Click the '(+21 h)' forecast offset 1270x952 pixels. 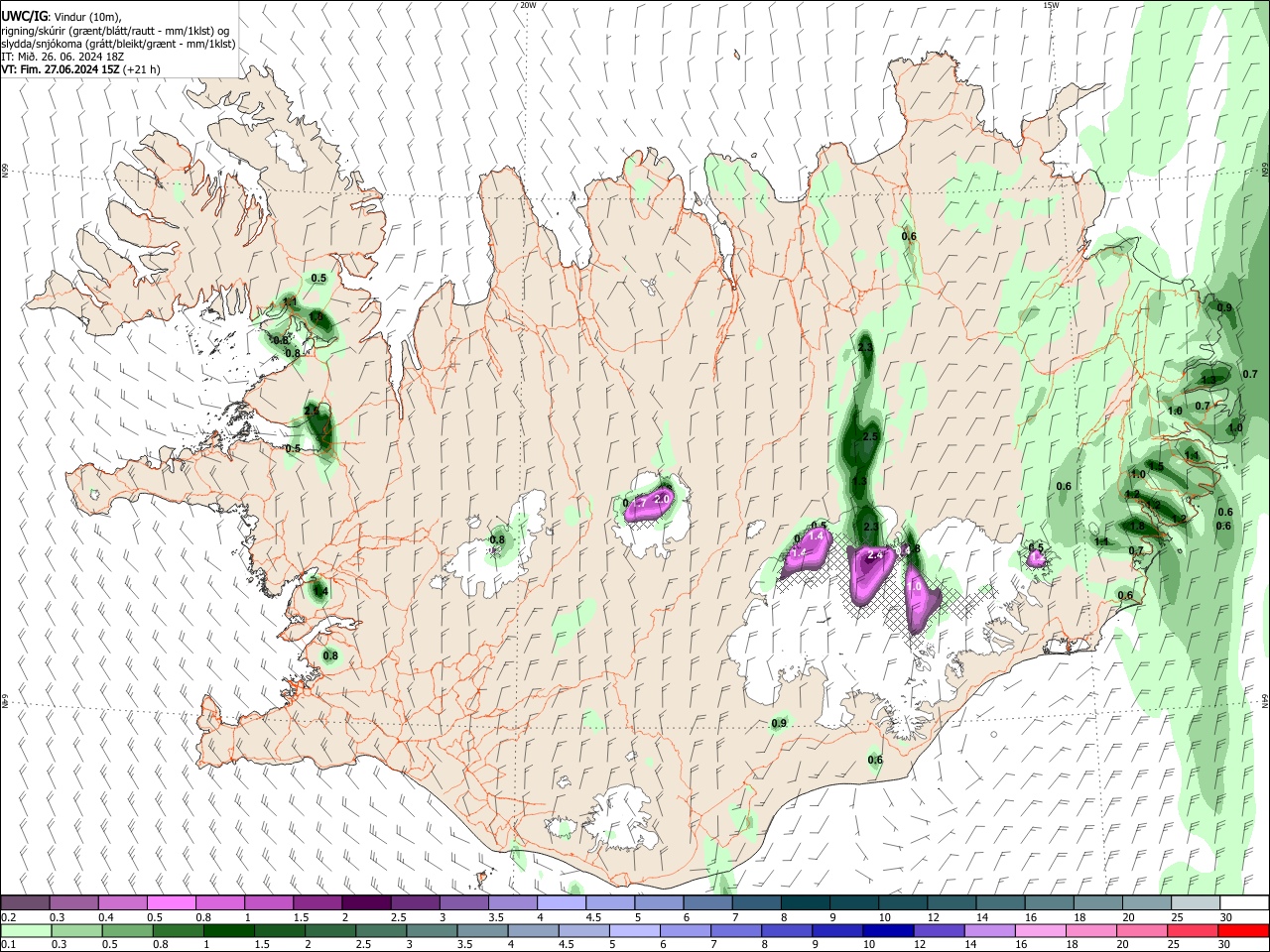[141, 69]
